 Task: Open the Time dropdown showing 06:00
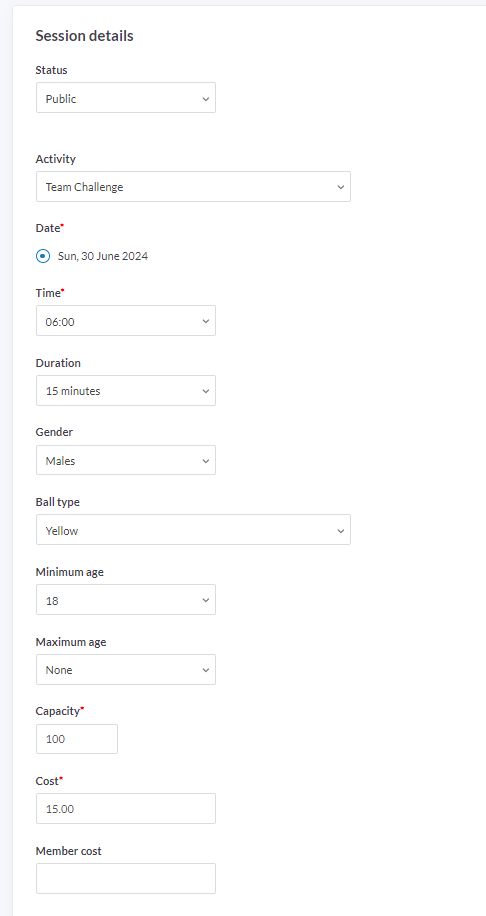click(x=126, y=321)
